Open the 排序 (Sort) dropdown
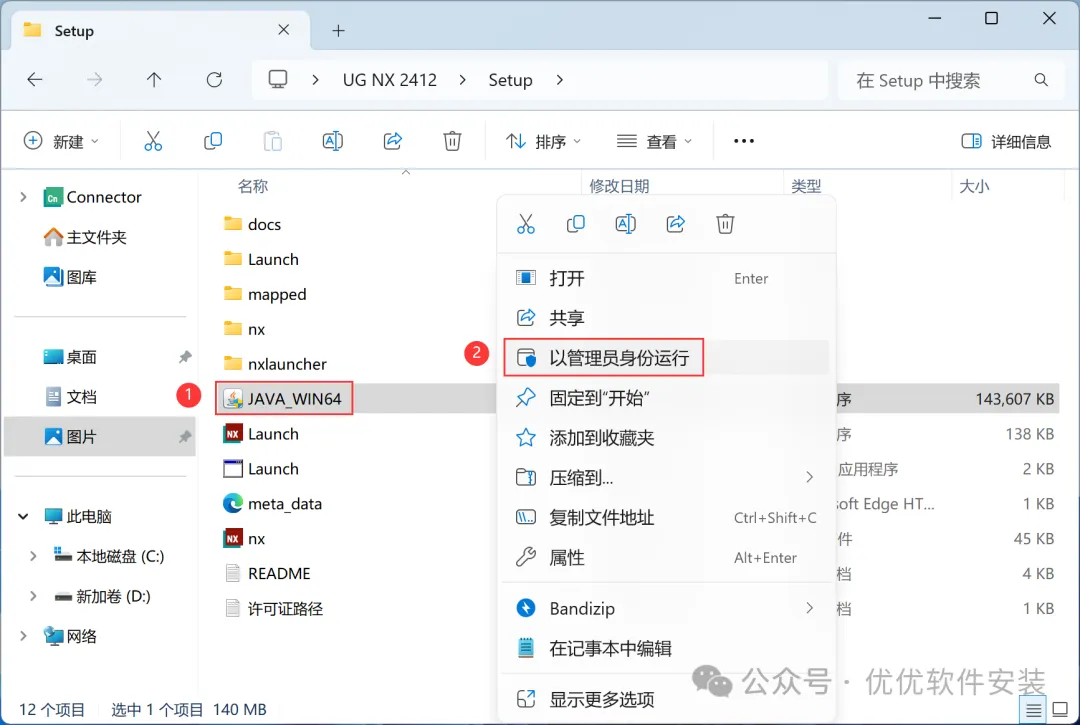1080x725 pixels. tap(543, 141)
